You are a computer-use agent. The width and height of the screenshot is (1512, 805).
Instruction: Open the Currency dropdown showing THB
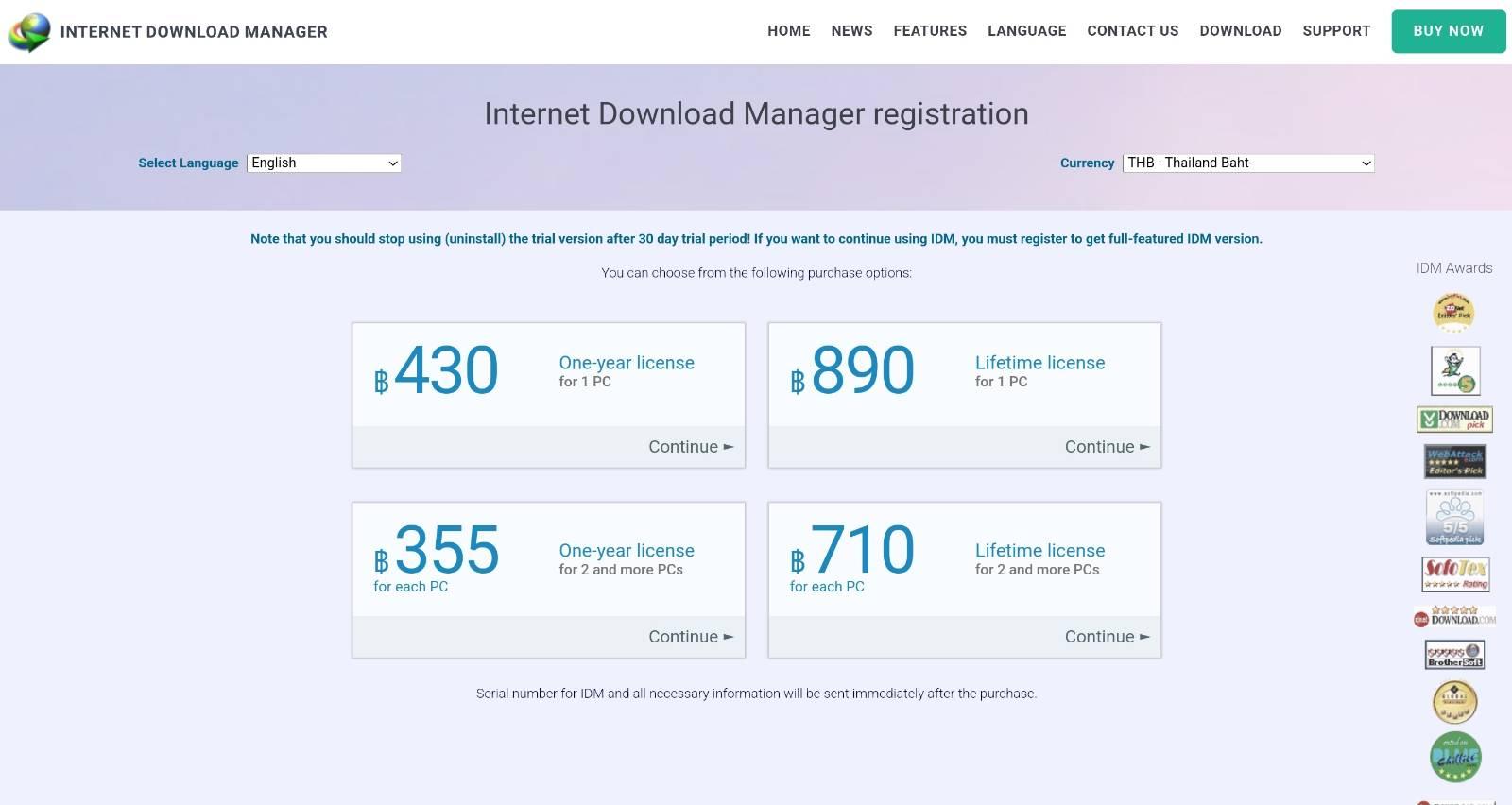[x=1248, y=163]
